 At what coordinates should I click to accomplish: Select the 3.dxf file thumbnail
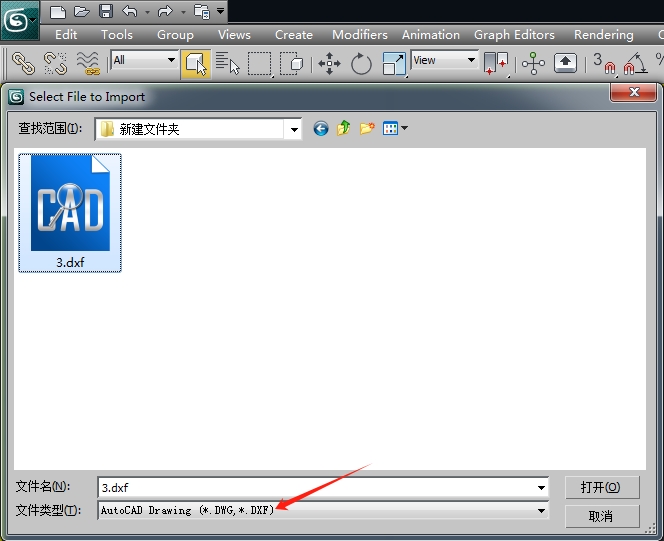(70, 212)
